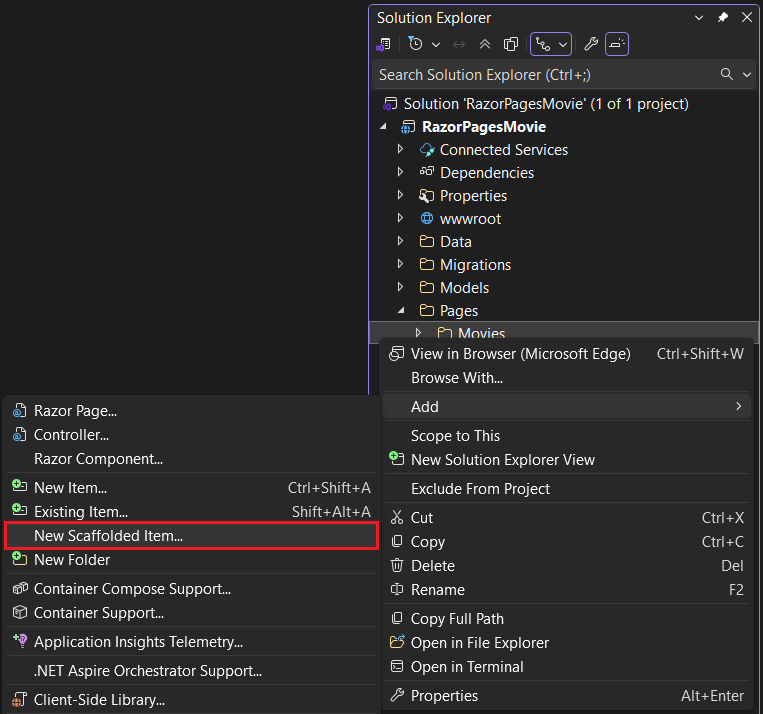Choose Copy Full Path
Viewport: 763px width, 714px height.
point(566,619)
